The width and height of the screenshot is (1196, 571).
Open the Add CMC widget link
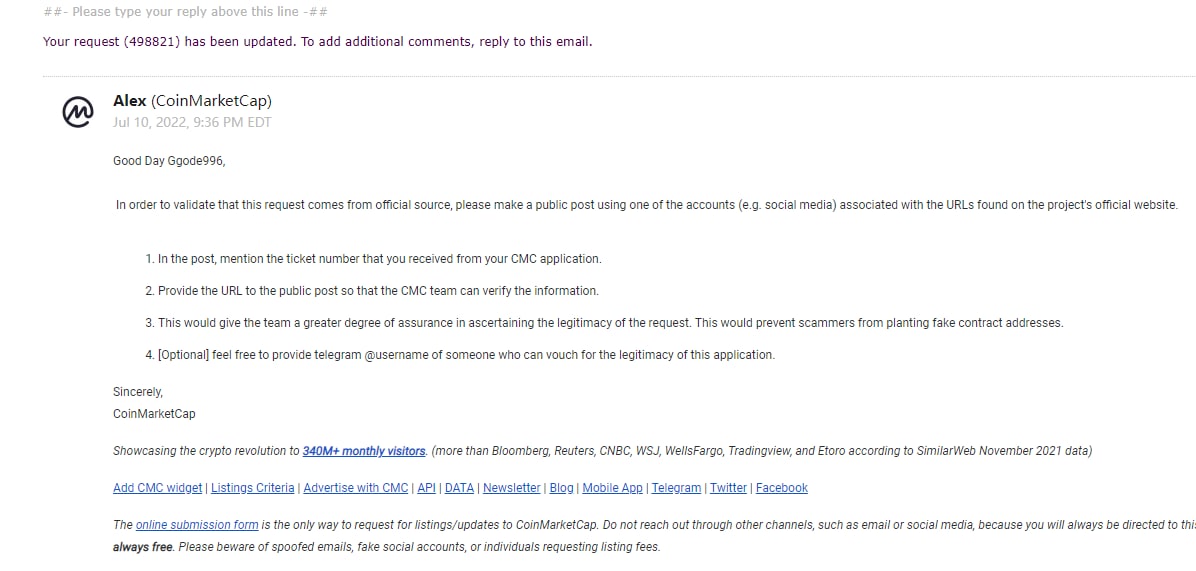click(x=158, y=488)
